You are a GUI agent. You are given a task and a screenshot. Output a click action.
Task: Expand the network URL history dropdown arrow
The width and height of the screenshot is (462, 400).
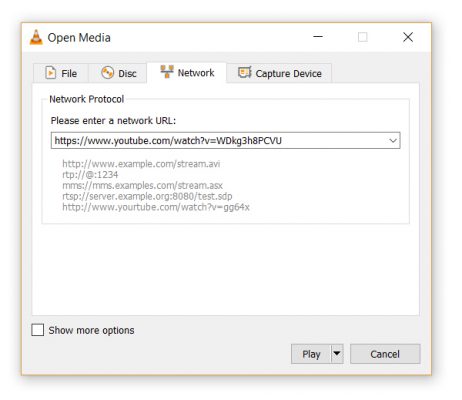[x=393, y=140]
